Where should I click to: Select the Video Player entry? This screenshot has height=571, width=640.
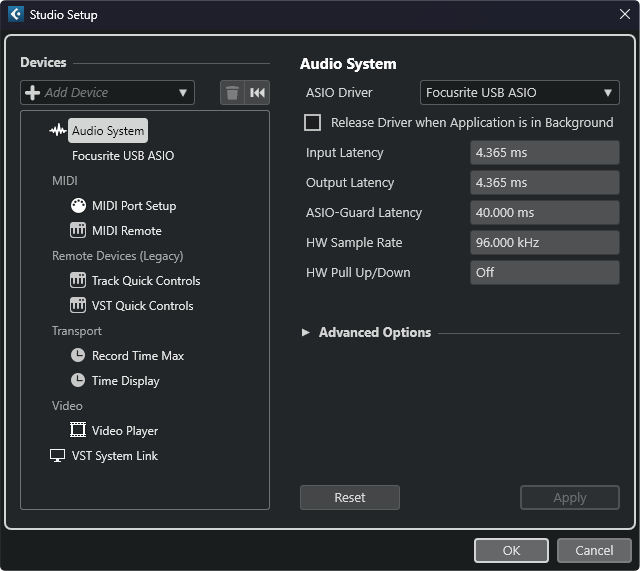point(124,431)
